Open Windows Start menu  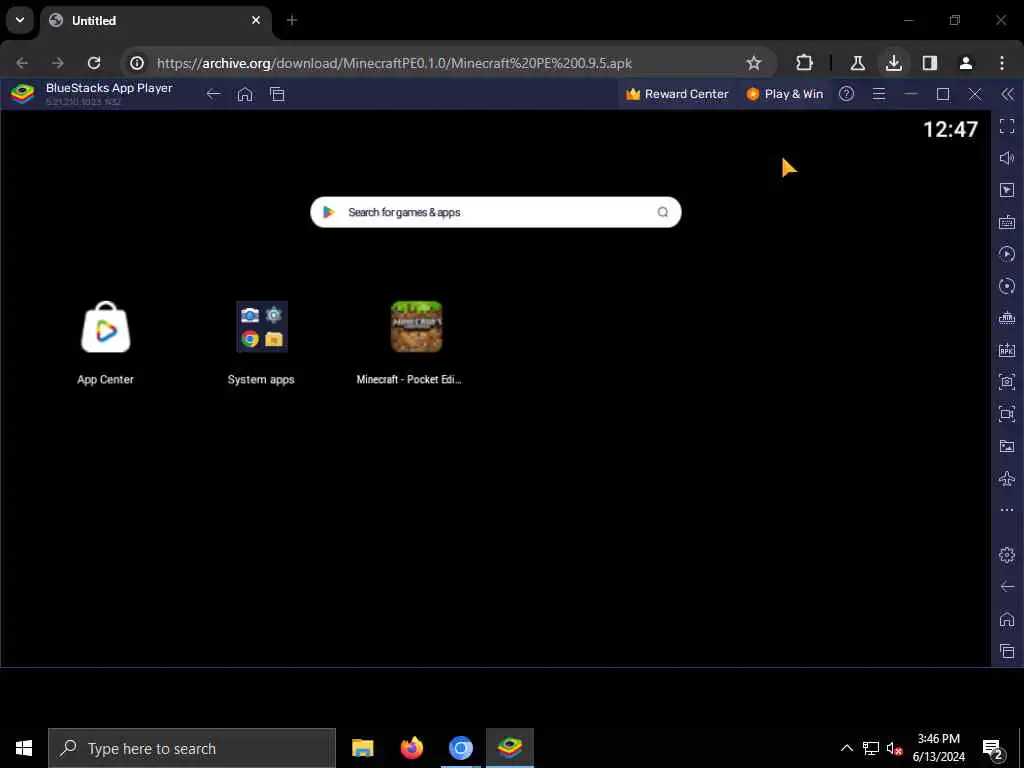tap(24, 748)
